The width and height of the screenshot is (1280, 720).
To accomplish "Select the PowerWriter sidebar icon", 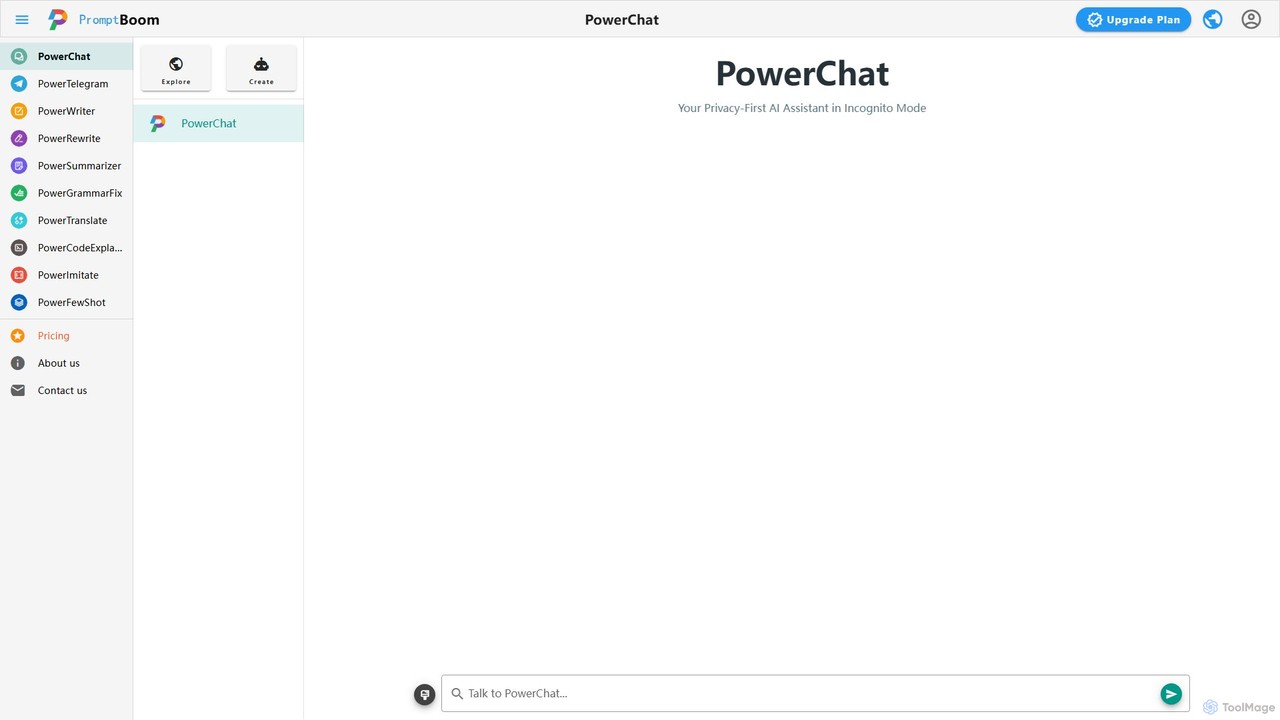I will tap(18, 111).
